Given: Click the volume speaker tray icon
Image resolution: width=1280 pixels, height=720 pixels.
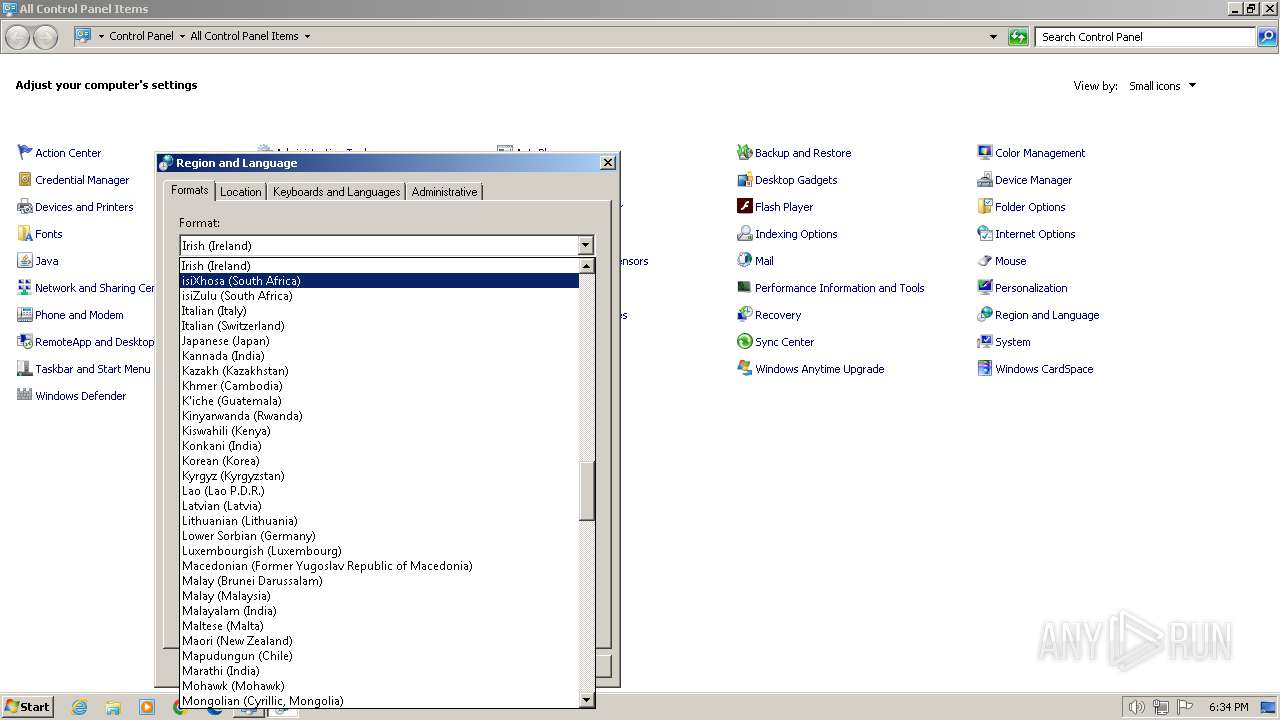Looking at the screenshot, I should coord(1137,707).
